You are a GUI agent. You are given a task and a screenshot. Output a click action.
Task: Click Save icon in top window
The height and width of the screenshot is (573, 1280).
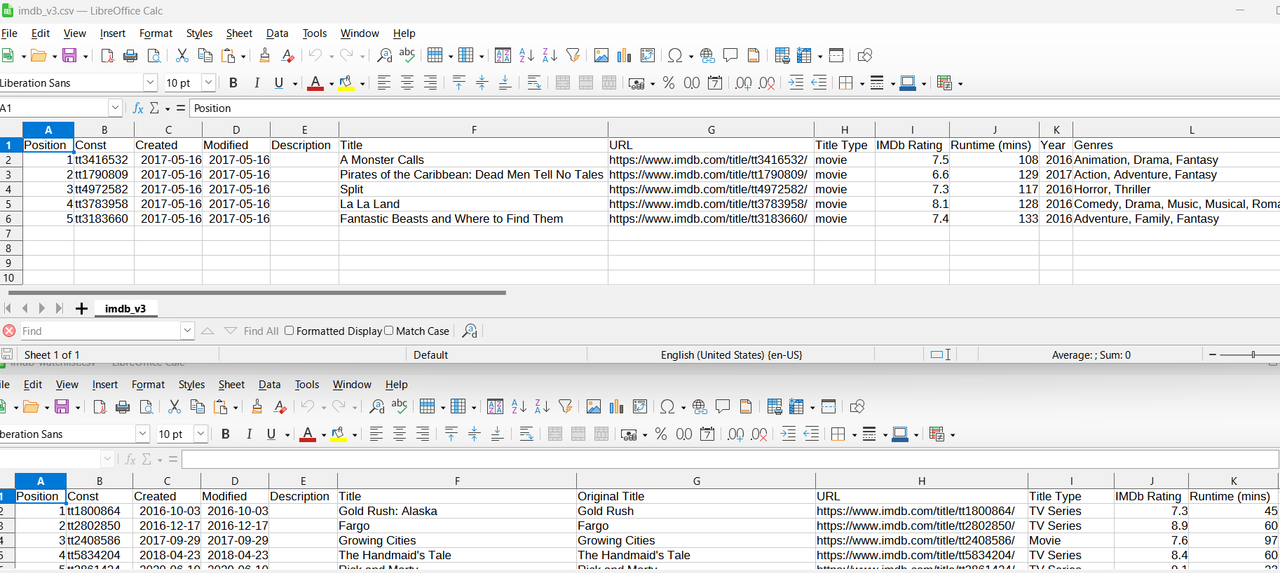tap(69, 55)
